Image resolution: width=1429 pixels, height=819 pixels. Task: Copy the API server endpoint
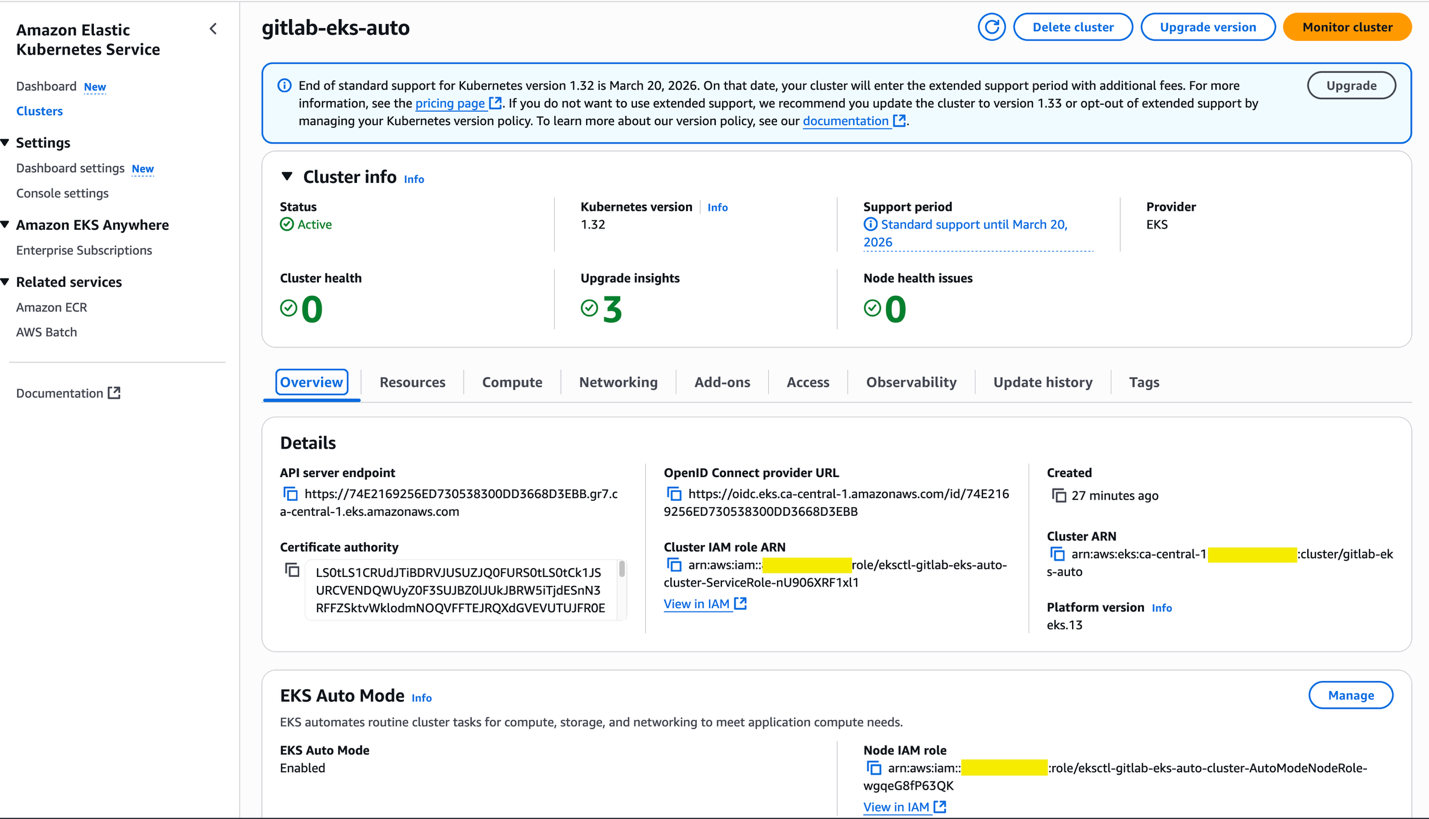[290, 494]
